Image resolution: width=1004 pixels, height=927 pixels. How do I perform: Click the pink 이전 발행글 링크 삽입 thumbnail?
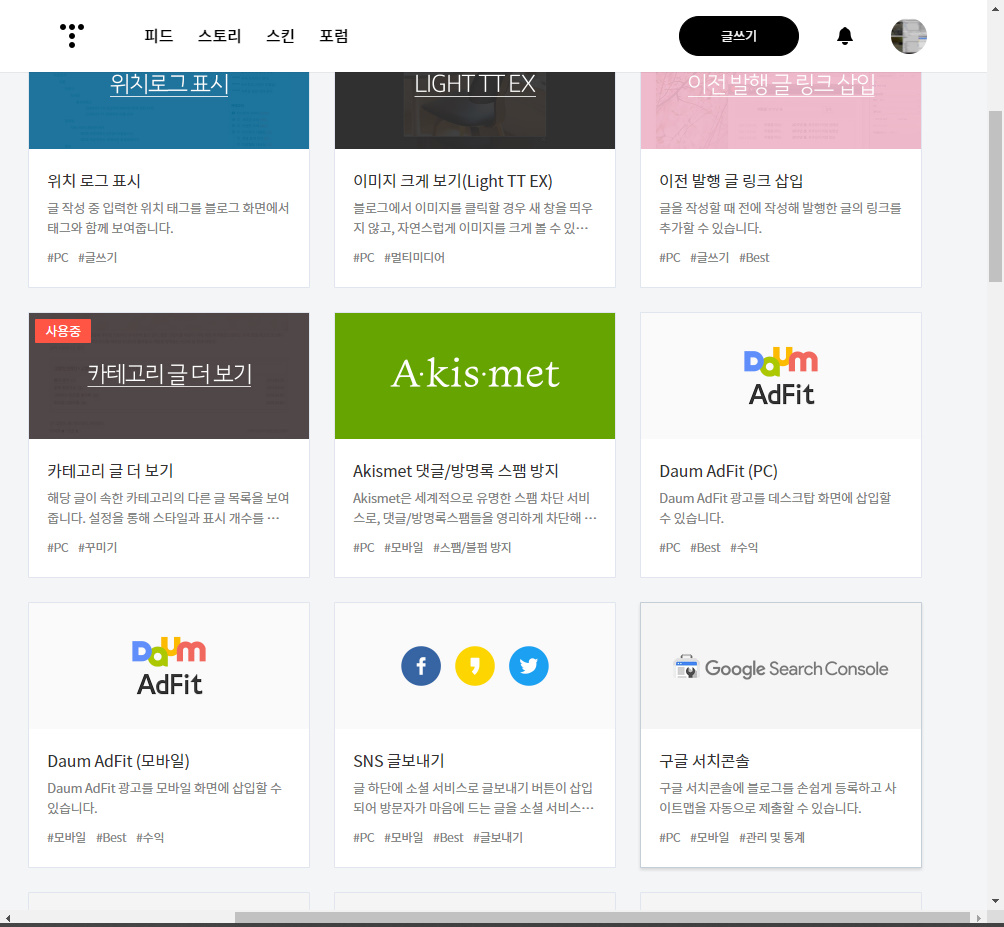pyautogui.click(x=781, y=110)
